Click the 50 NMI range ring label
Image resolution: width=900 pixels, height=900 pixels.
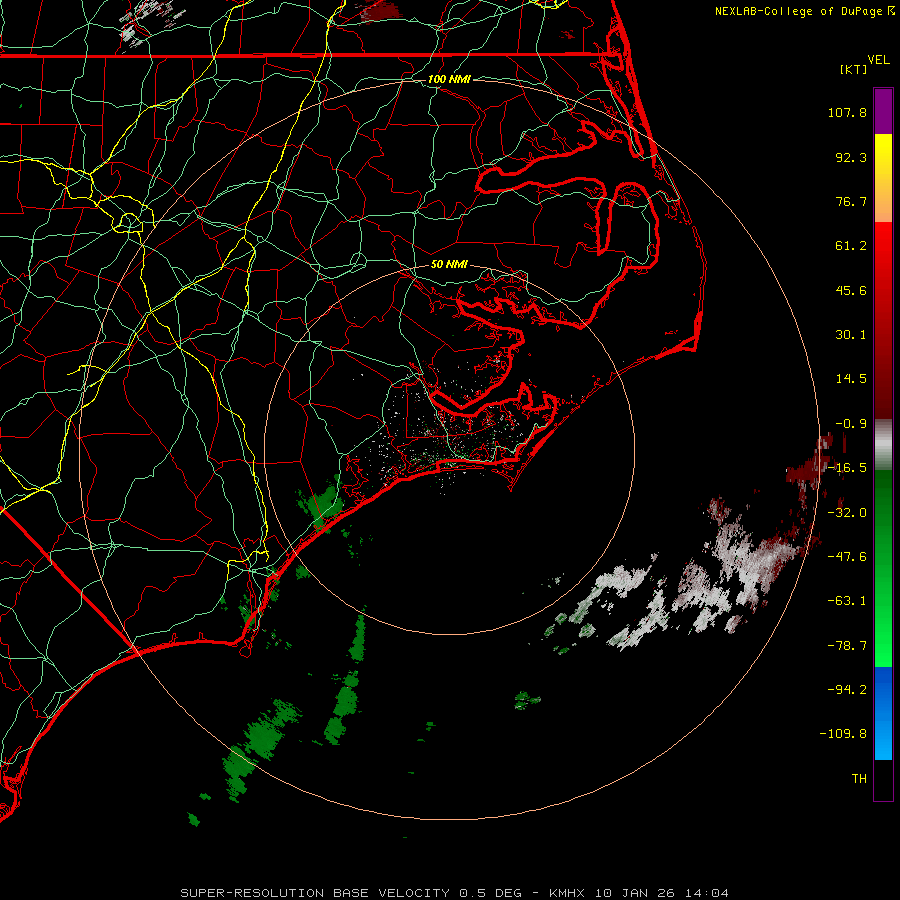pos(449,264)
